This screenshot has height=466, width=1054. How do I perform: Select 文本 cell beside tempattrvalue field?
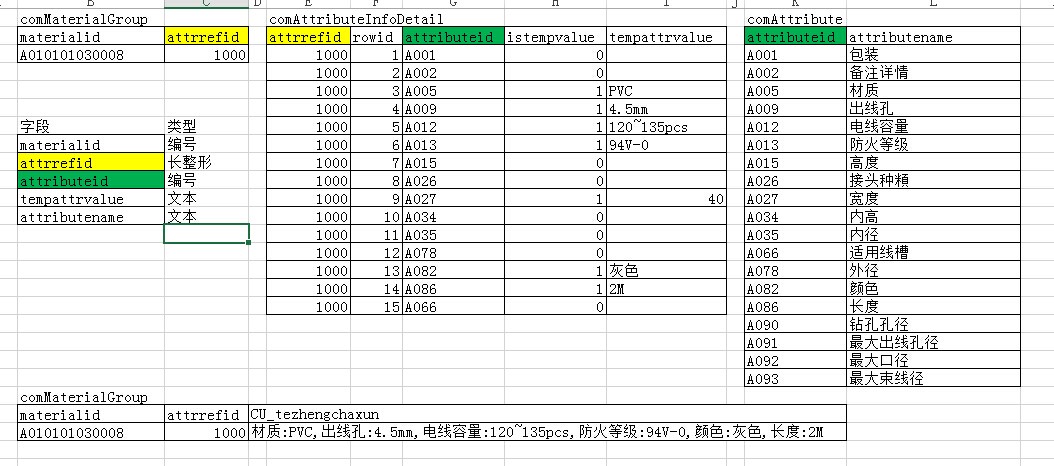click(x=206, y=199)
